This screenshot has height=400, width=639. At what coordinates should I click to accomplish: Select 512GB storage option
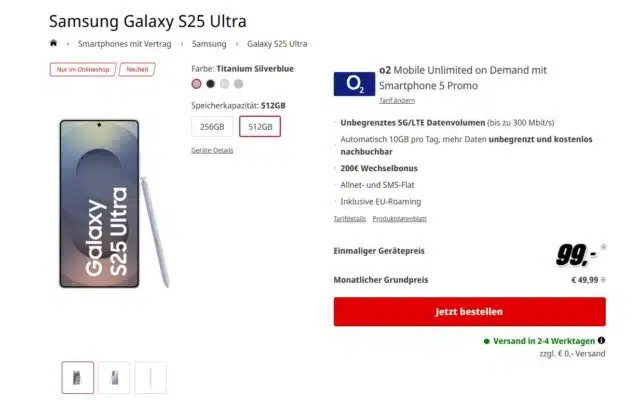(260, 127)
